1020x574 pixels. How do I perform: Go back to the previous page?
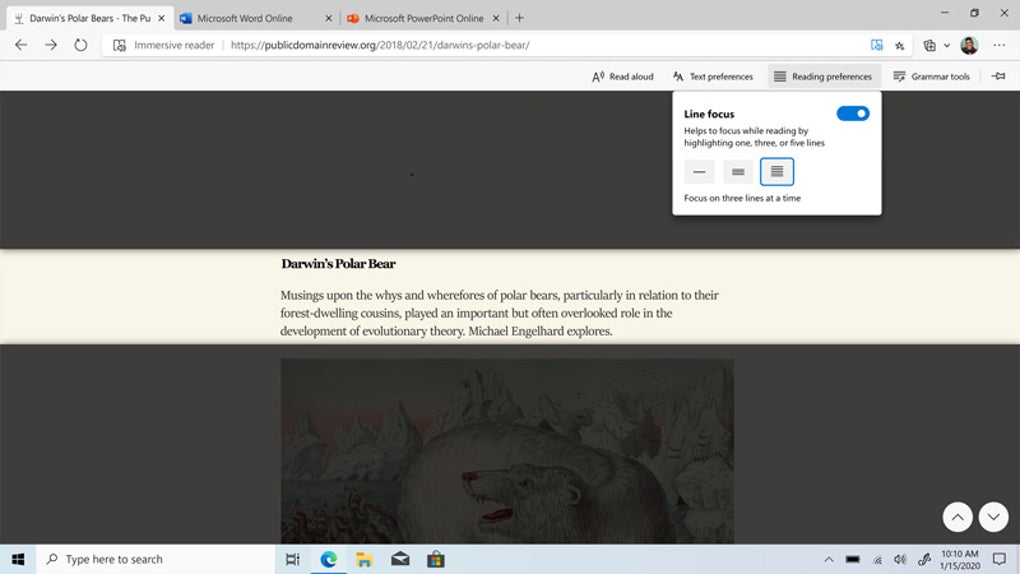point(21,45)
